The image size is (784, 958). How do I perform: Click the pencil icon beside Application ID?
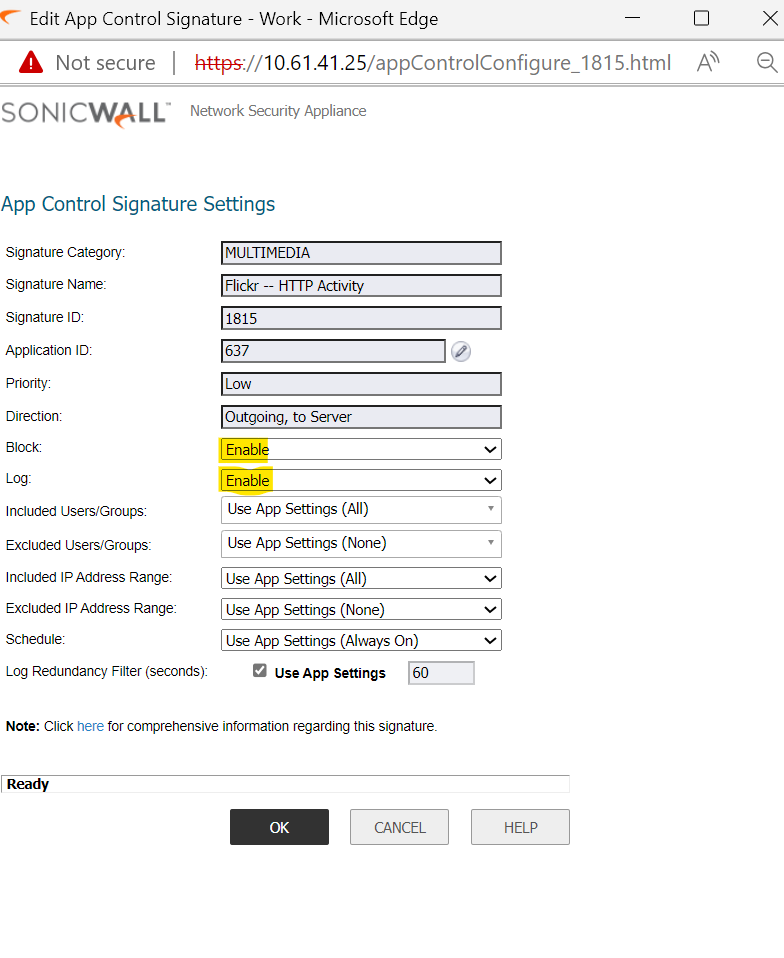pyautogui.click(x=460, y=351)
